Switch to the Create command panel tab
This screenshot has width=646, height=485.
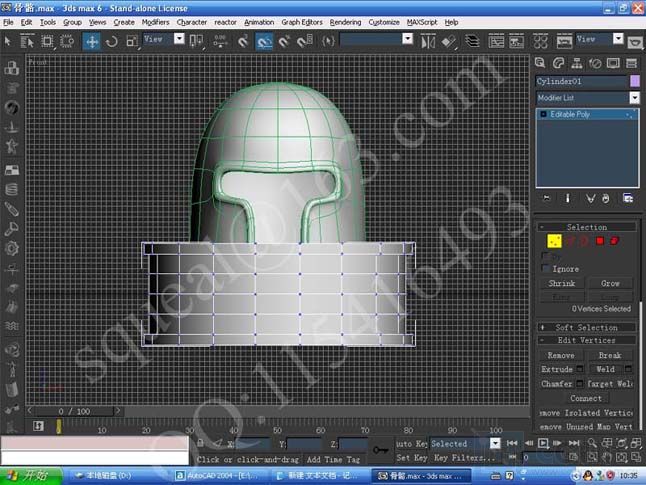click(540, 63)
